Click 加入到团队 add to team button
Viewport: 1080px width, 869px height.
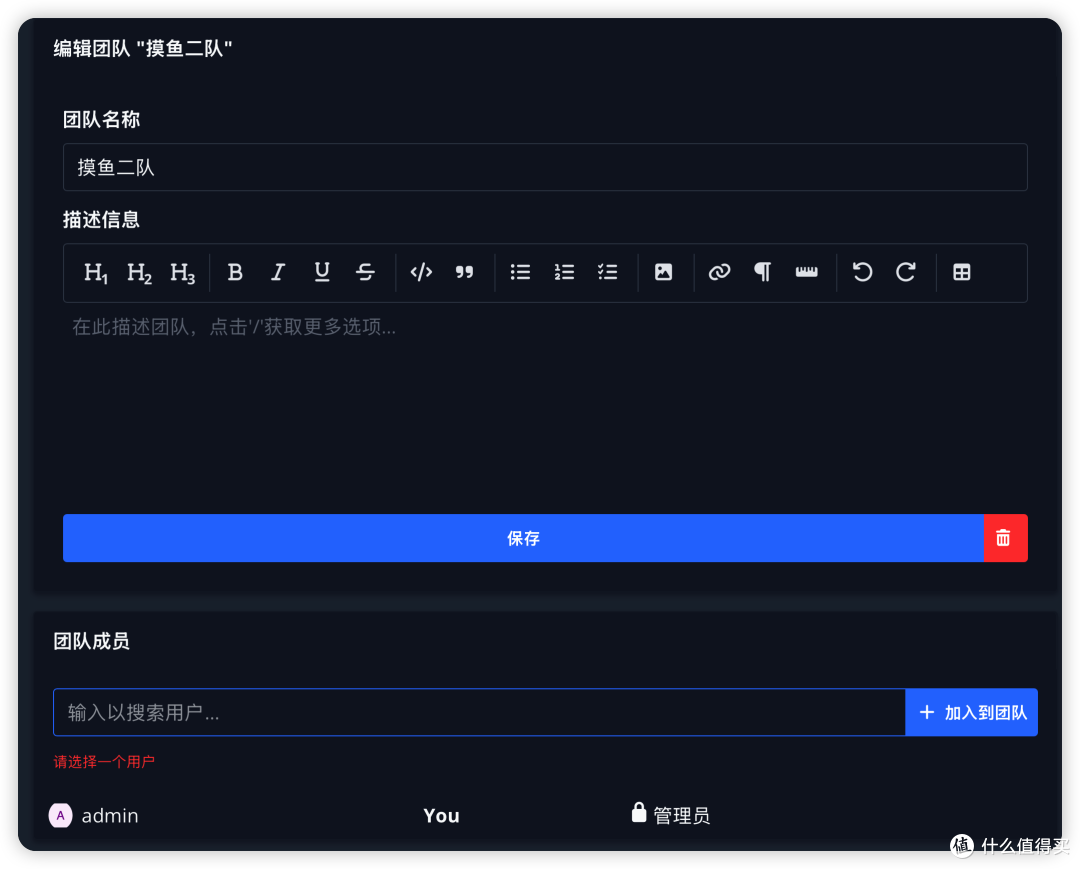click(x=971, y=712)
